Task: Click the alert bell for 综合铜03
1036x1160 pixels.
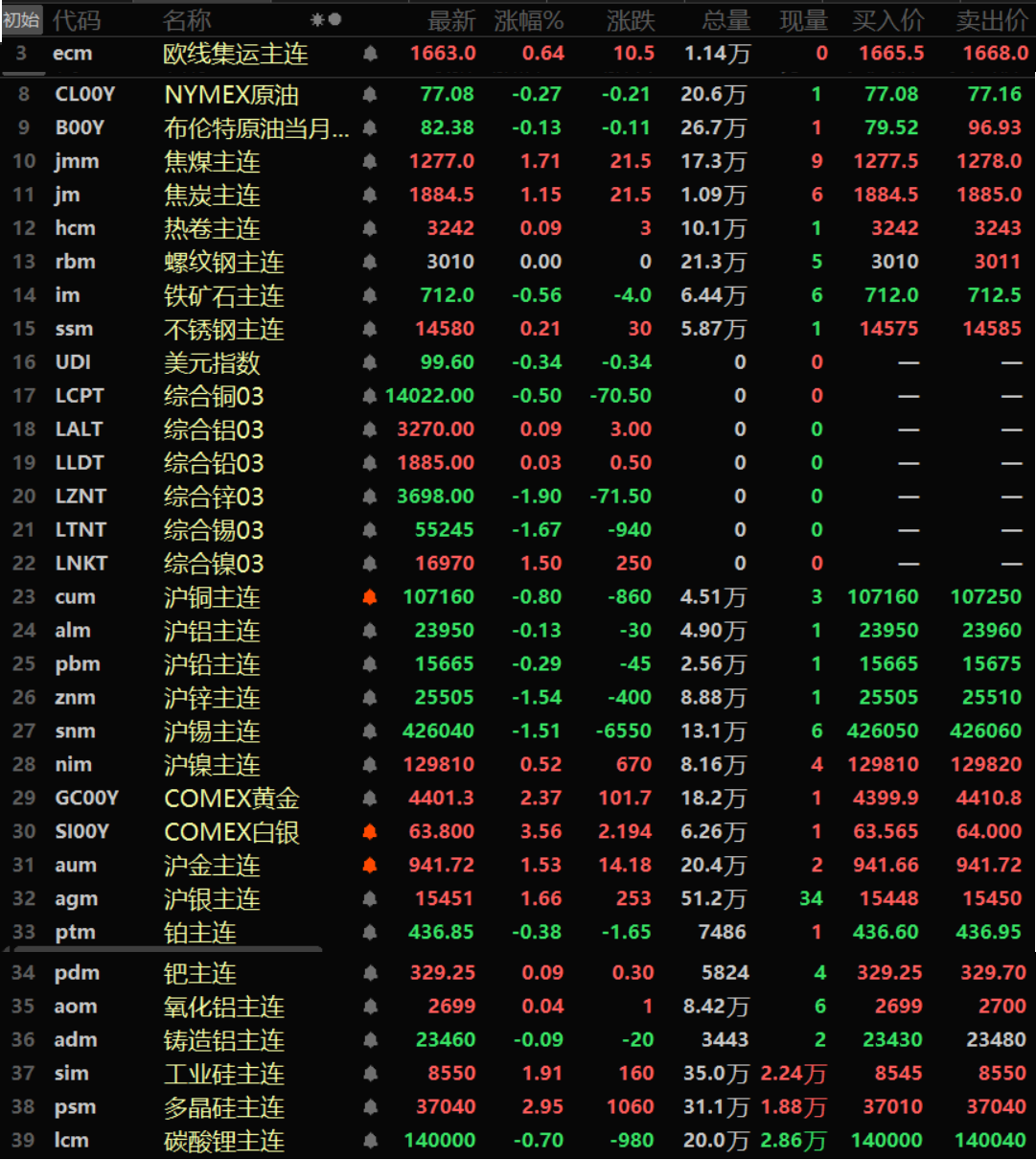Action: pos(370,397)
